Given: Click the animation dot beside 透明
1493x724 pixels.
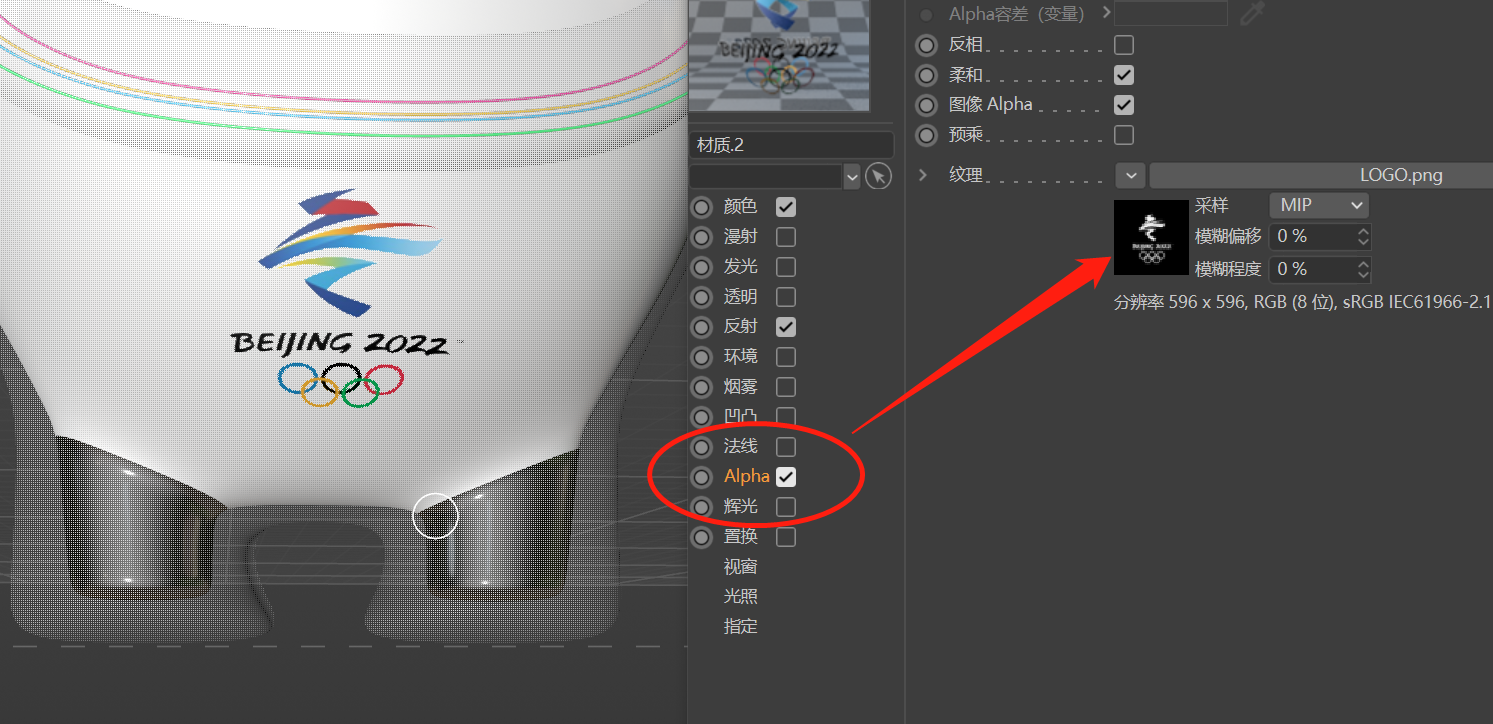Looking at the screenshot, I should coord(703,297).
